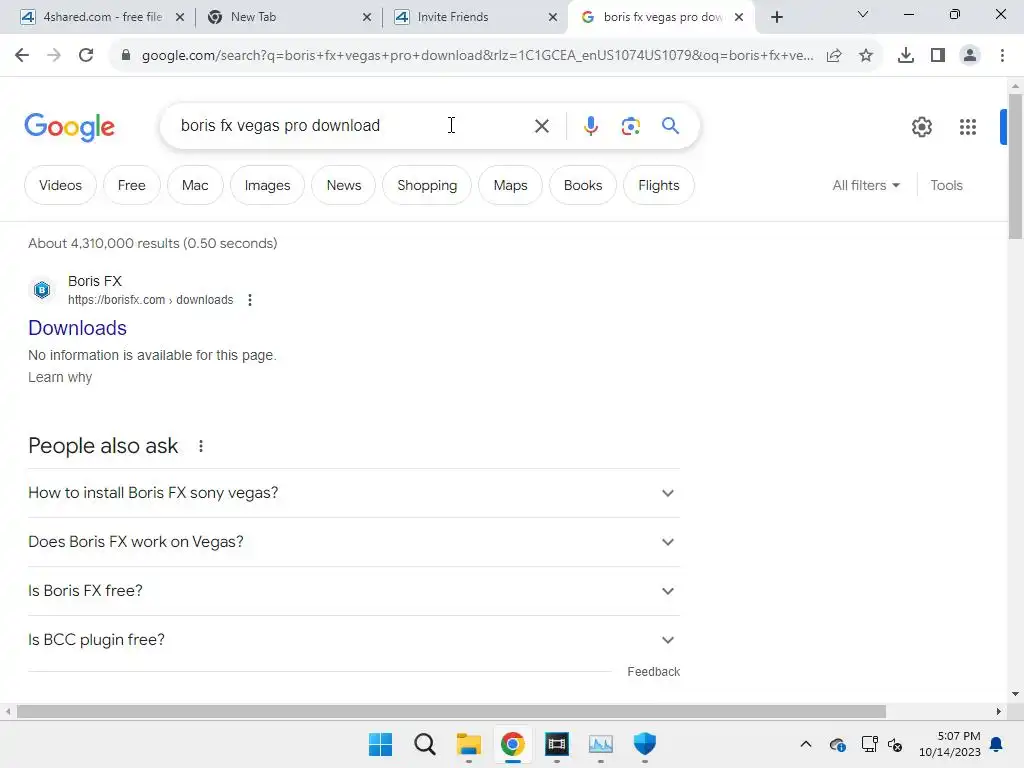Screen dimensions: 1024x768
Task: Open Chrome downloads tray icon
Action: point(905,56)
